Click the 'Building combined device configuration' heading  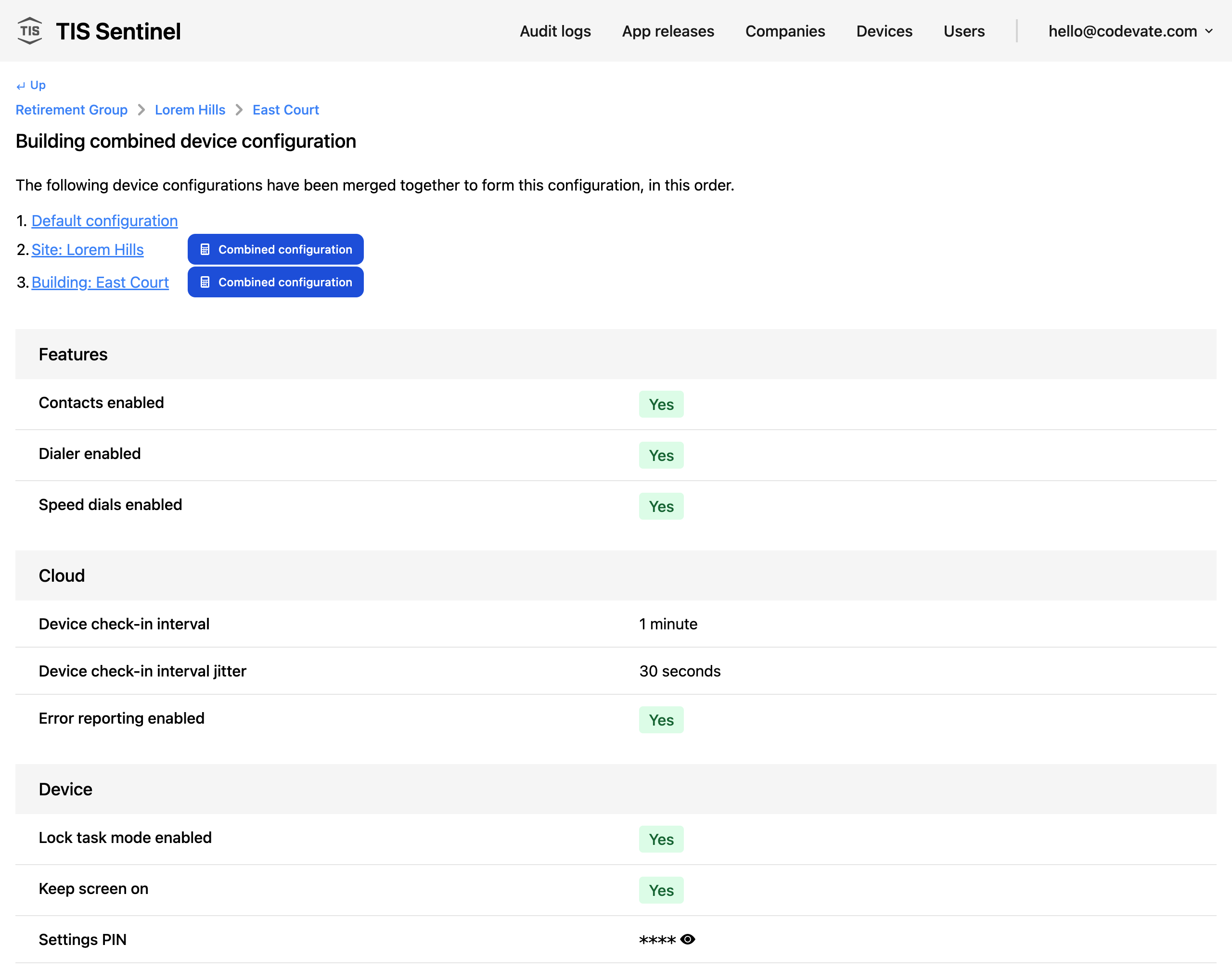pos(186,141)
